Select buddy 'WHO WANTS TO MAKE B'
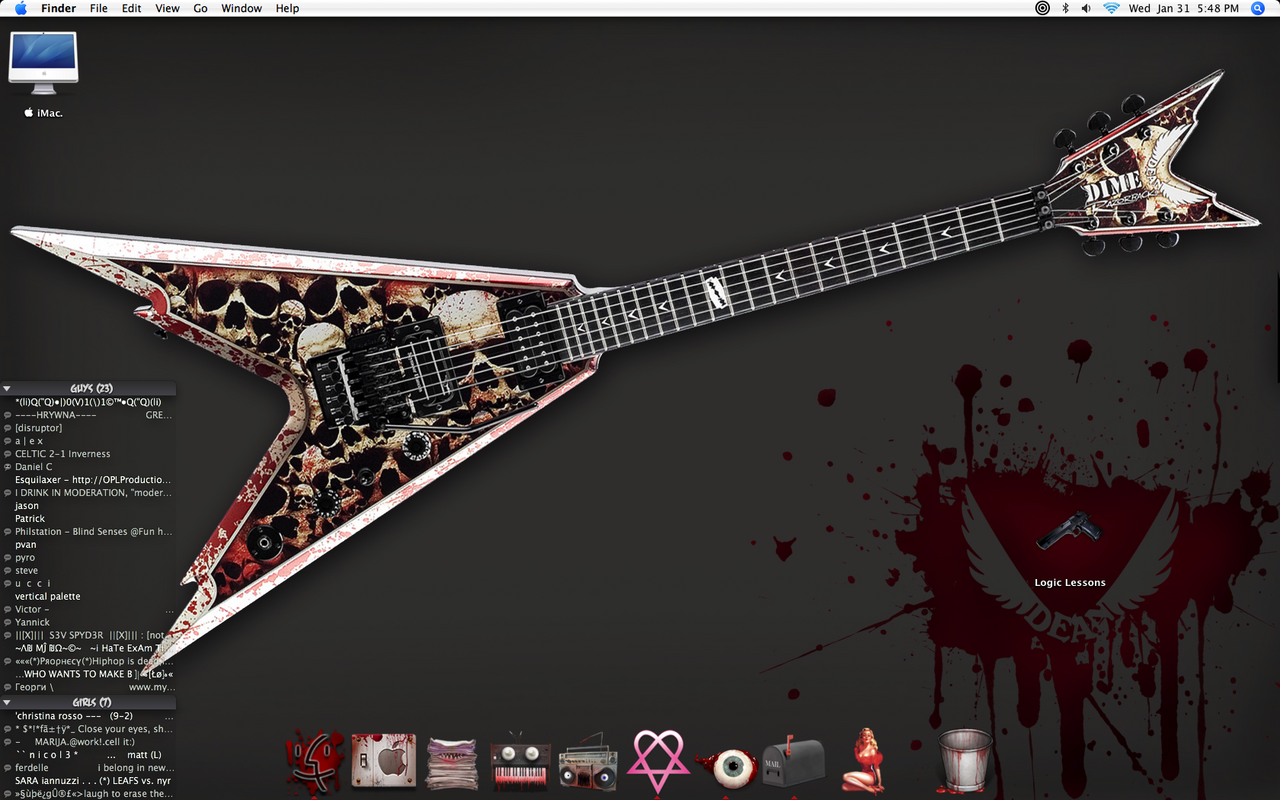The width and height of the screenshot is (1280, 800). (88, 675)
